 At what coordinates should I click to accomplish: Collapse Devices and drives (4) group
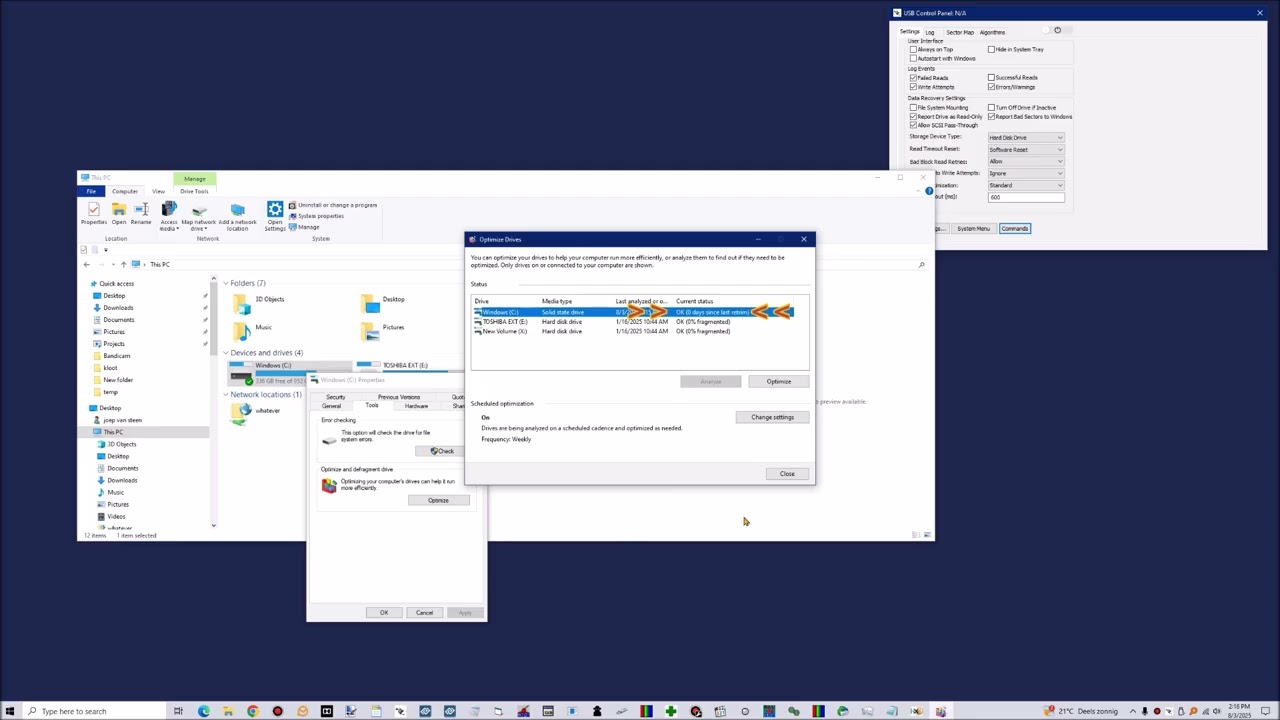pyautogui.click(x=226, y=353)
